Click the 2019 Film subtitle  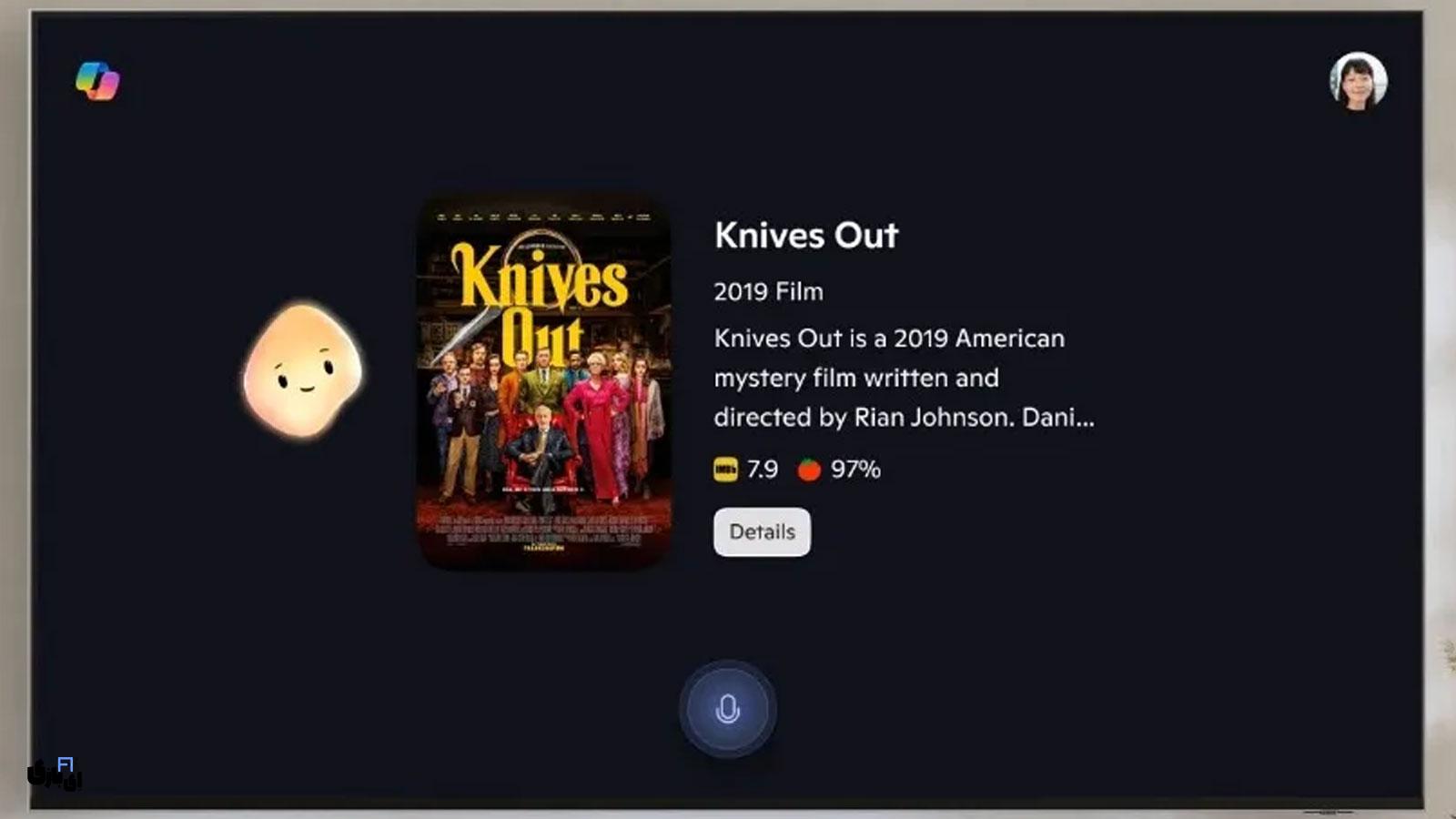click(768, 291)
